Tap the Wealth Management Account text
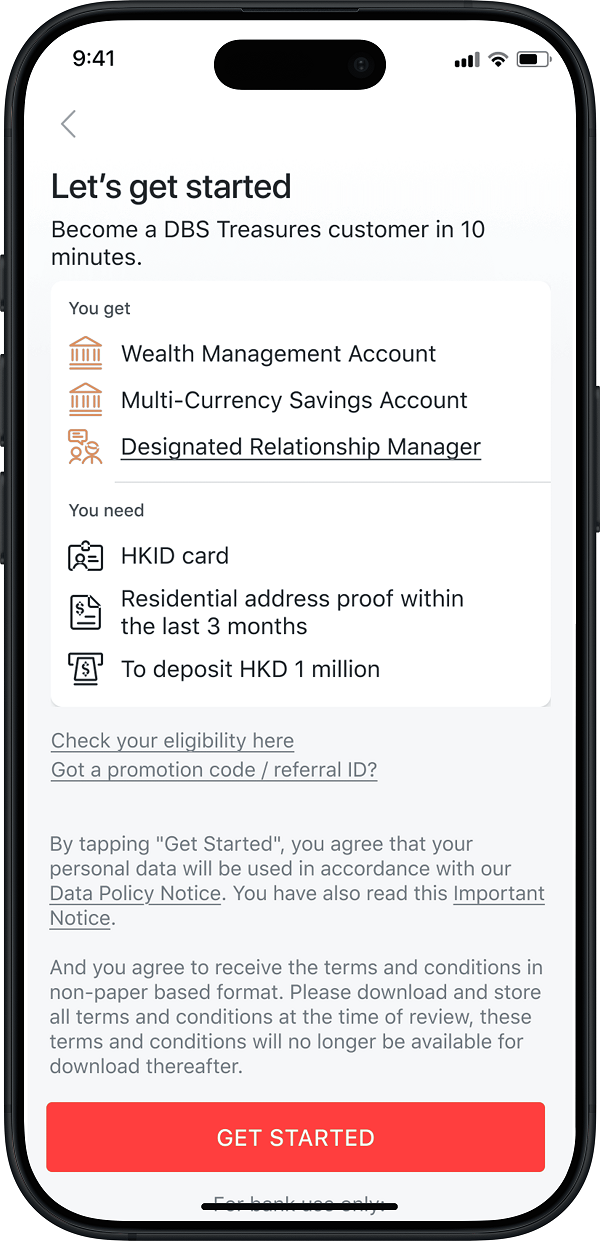Viewport: 600px width, 1241px height. pos(278,354)
